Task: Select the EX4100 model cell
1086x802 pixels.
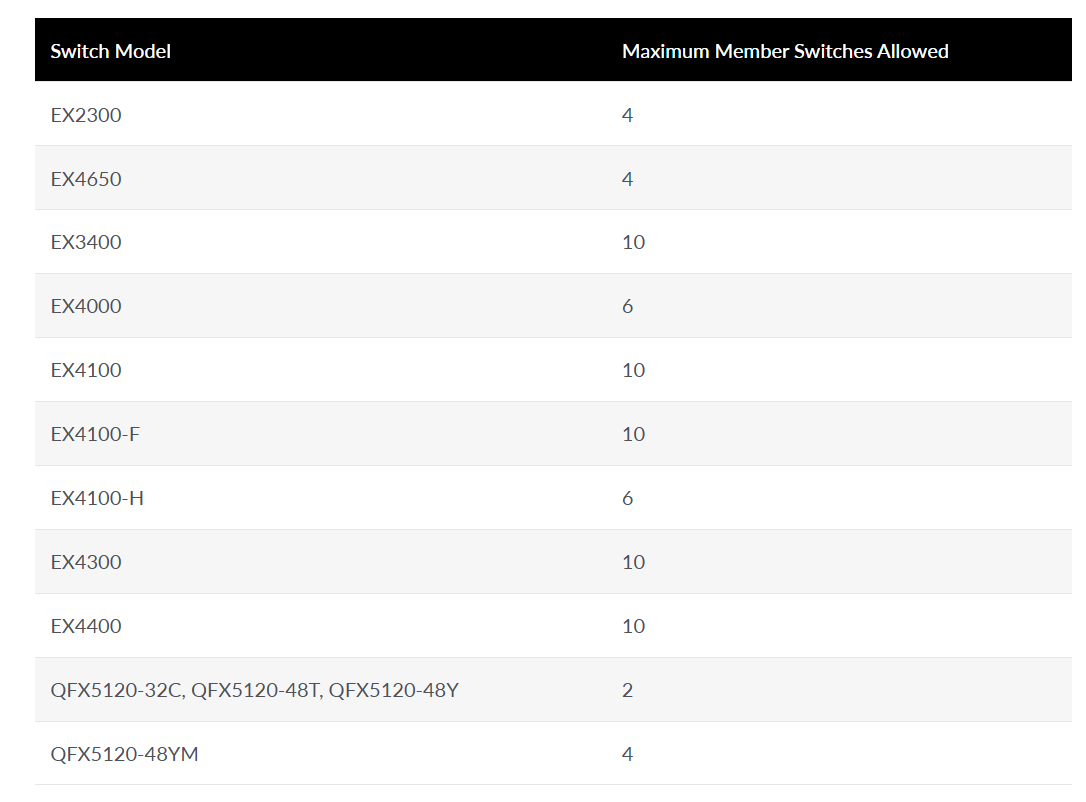Action: click(86, 371)
